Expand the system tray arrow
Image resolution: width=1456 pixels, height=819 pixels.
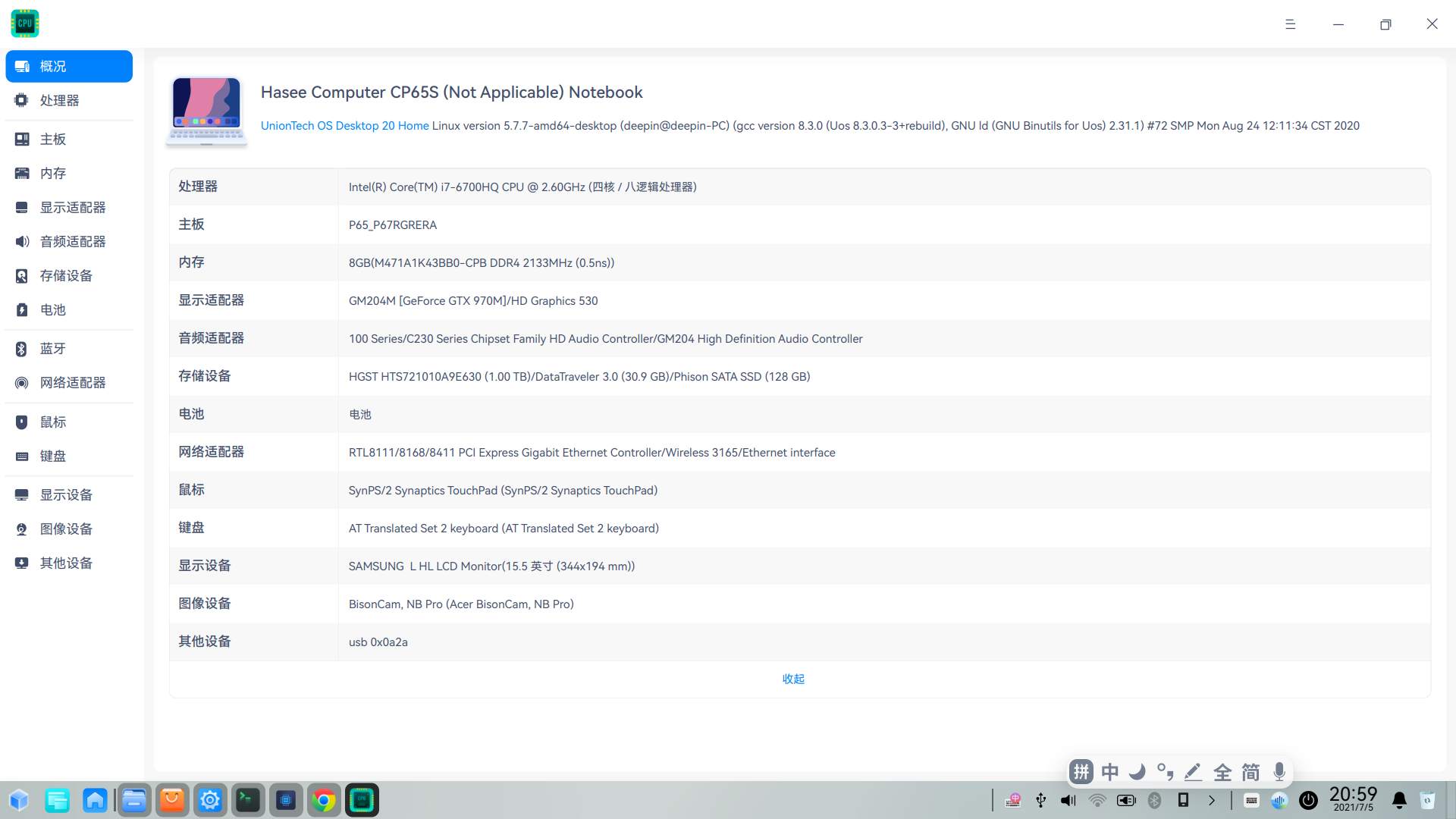click(1212, 800)
